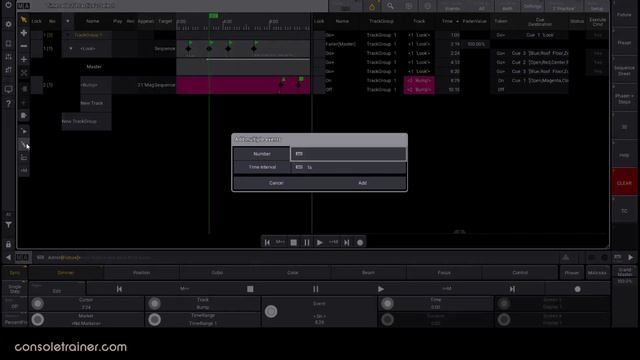Switch to the Dimmer encoder tab

pyautogui.click(x=66, y=273)
